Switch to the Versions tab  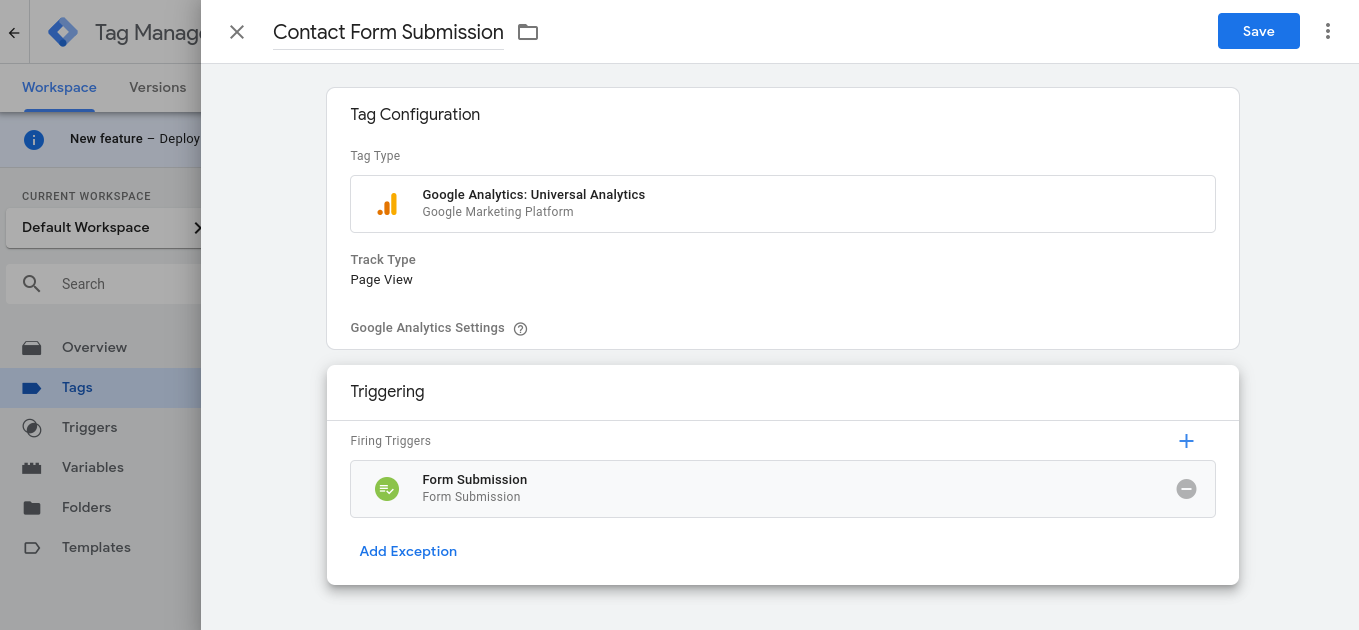[x=157, y=87]
